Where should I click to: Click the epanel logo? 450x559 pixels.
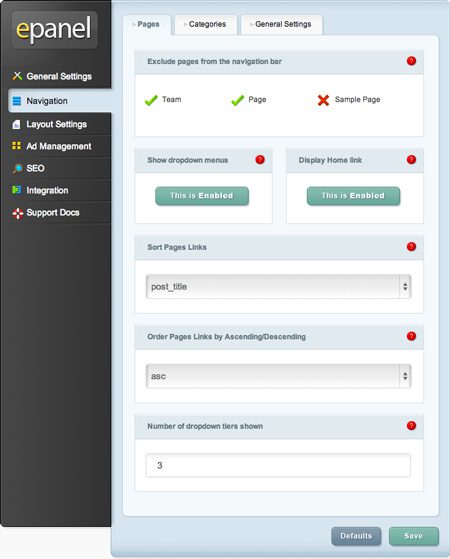tap(55, 30)
